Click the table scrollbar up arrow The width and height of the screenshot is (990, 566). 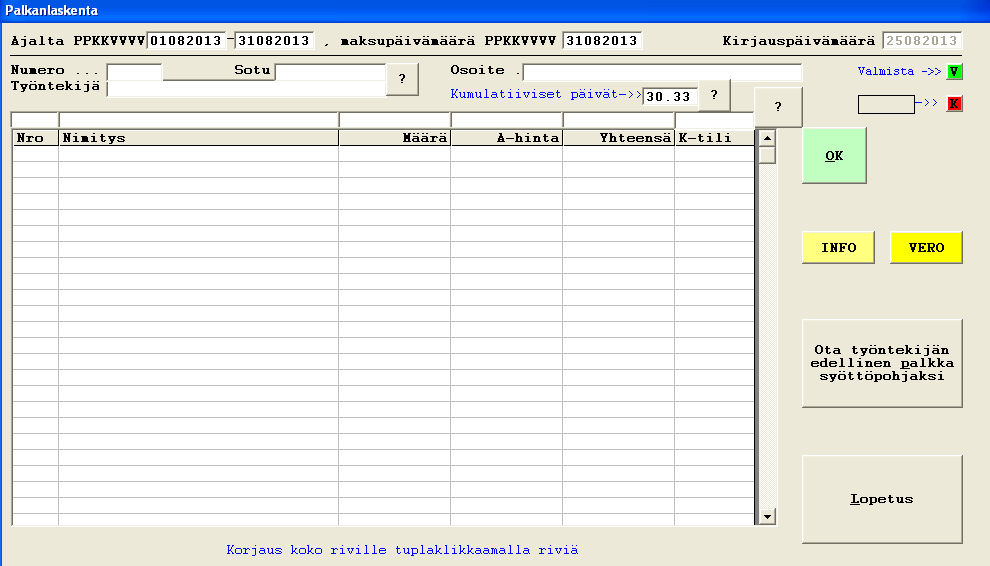tap(767, 138)
